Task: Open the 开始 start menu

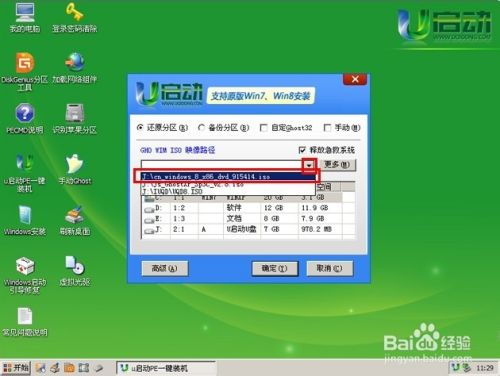Action: tap(16, 368)
